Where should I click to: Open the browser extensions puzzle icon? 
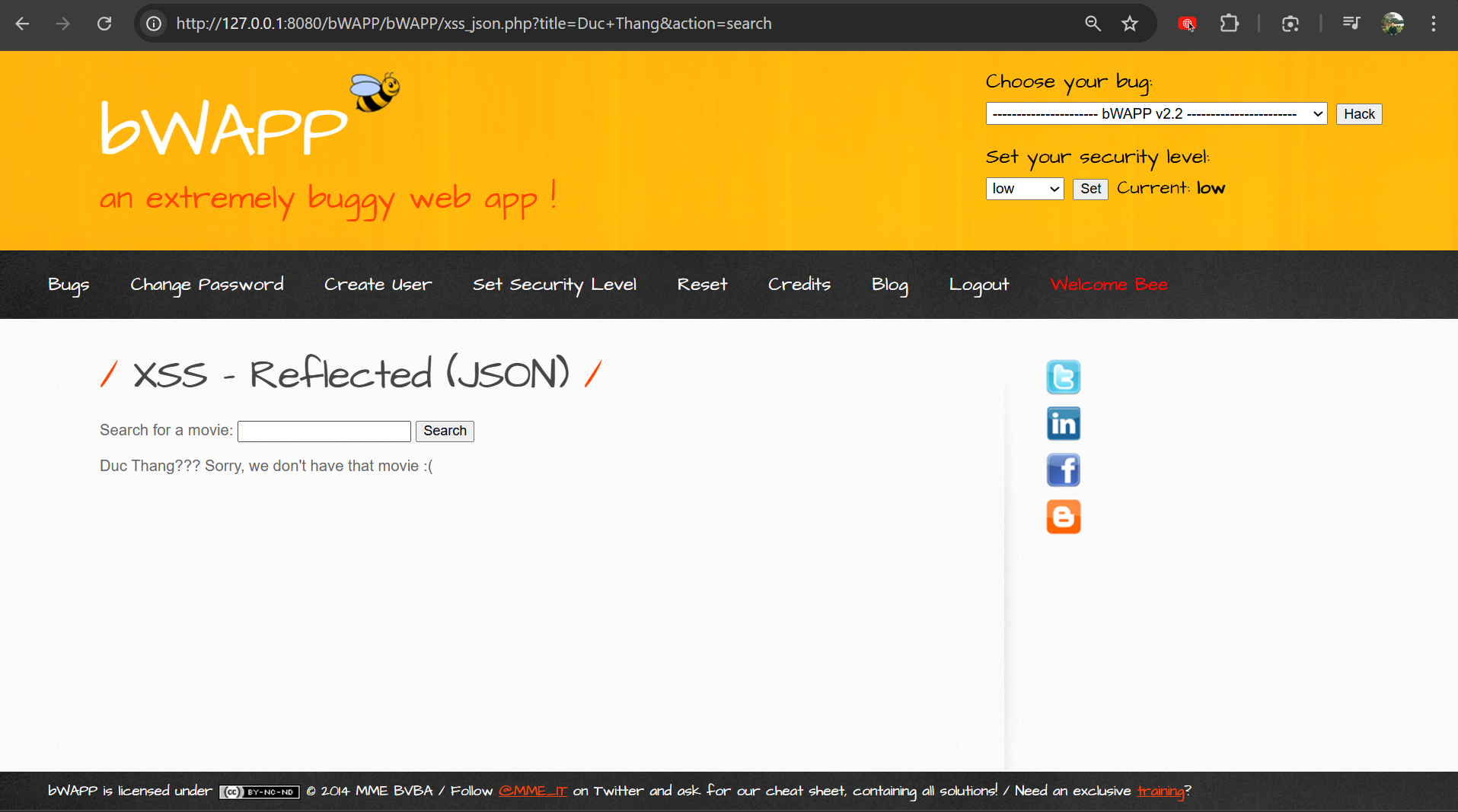(x=1229, y=24)
